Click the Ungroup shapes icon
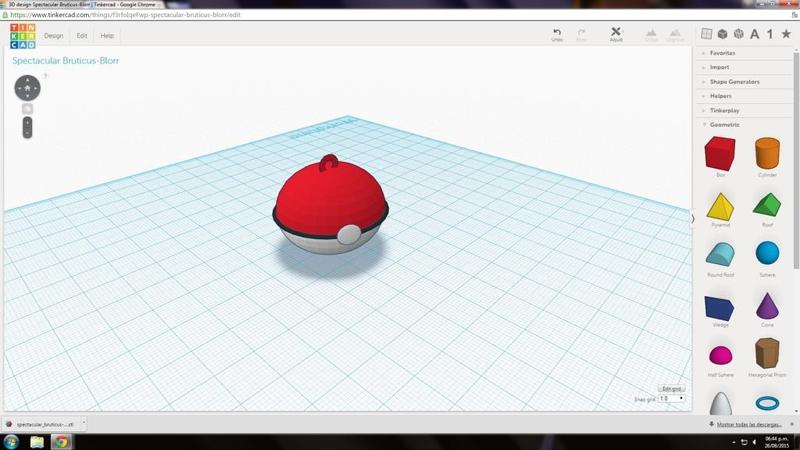The height and width of the screenshot is (450, 800). pos(675,33)
